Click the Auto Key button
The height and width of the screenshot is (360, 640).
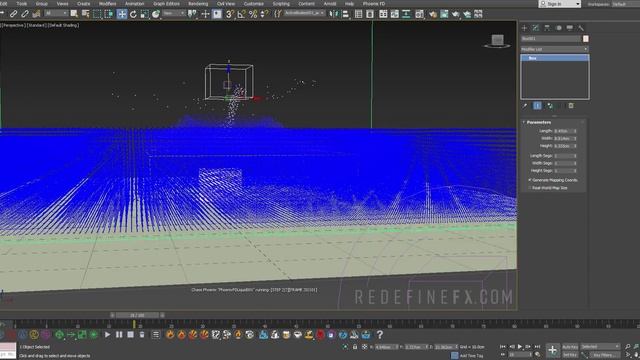coord(570,347)
